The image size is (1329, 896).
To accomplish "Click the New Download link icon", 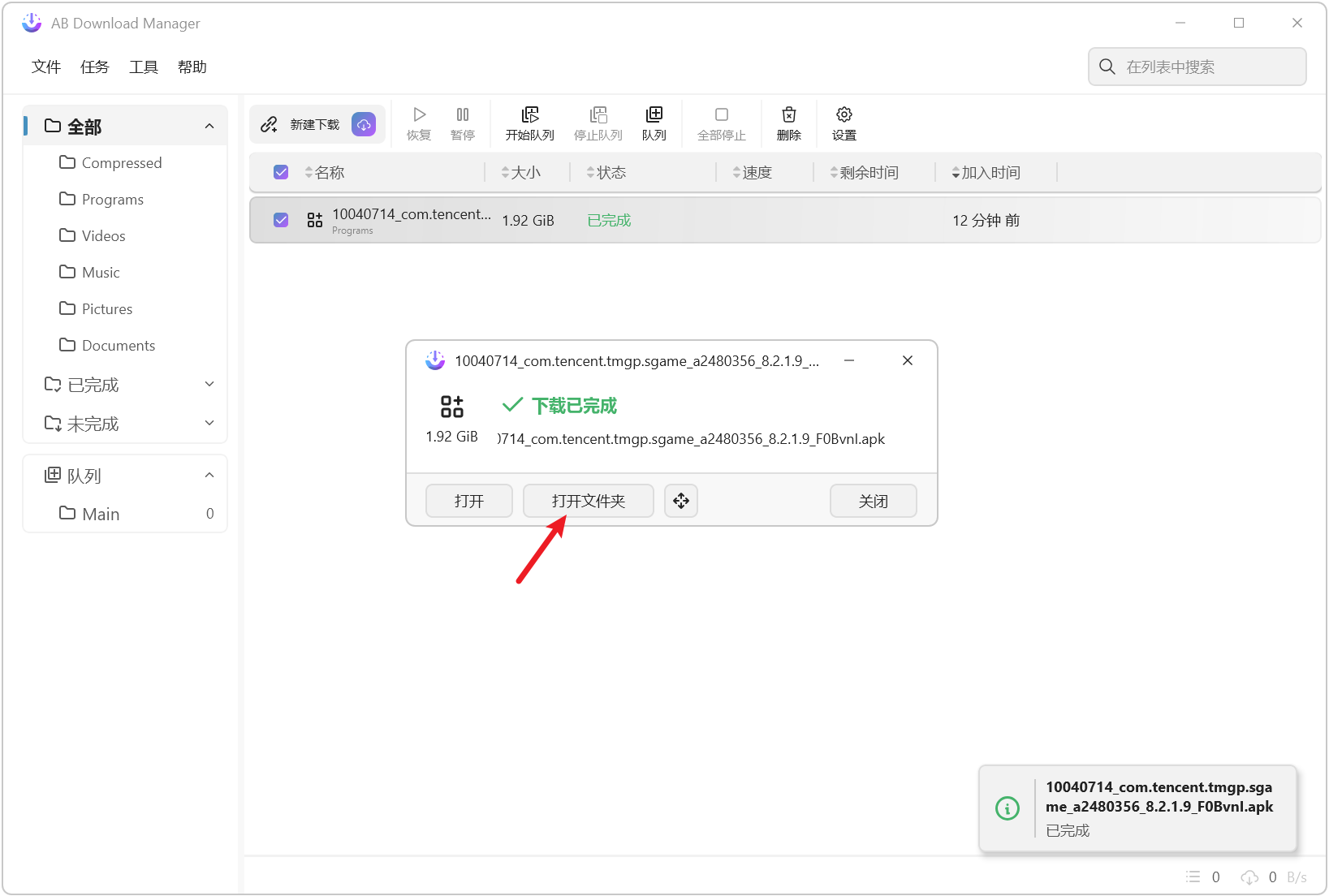I will pyautogui.click(x=269, y=124).
